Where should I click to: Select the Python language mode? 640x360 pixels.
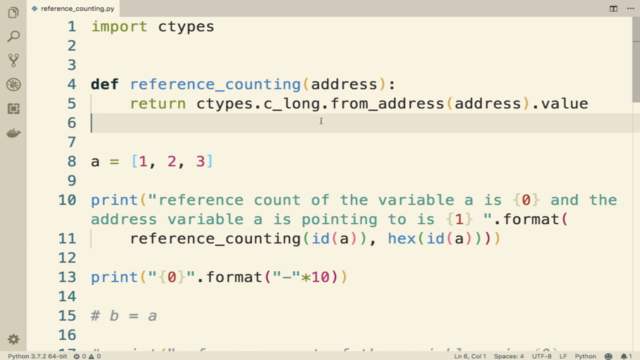pyautogui.click(x=585, y=356)
